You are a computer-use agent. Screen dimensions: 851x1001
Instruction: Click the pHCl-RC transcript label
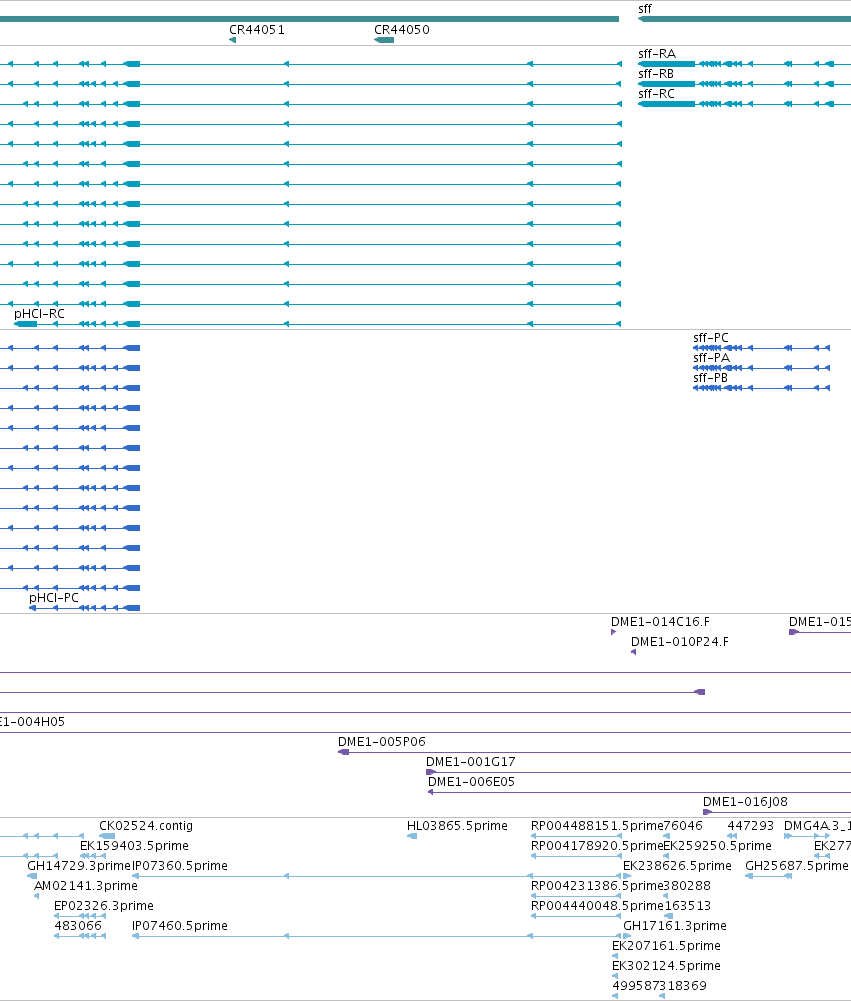[40, 314]
